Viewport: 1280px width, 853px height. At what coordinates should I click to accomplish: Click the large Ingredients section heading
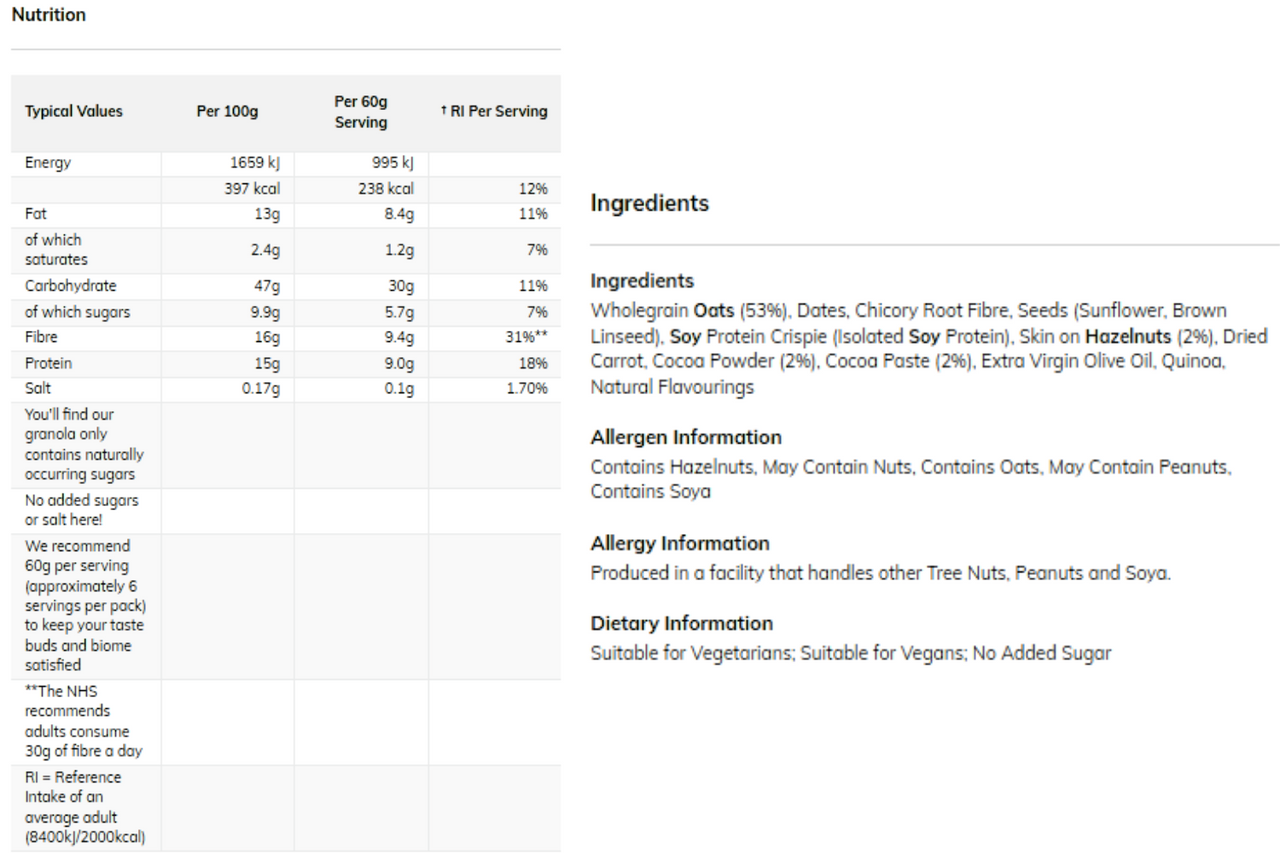tap(649, 203)
